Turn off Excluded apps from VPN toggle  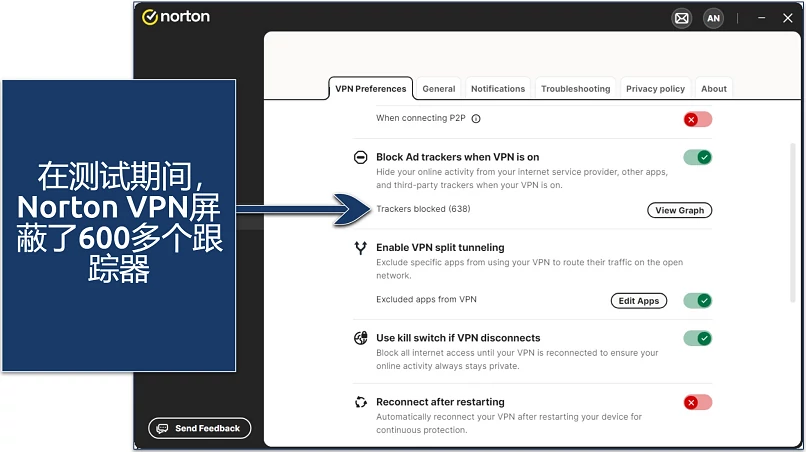[x=698, y=300]
